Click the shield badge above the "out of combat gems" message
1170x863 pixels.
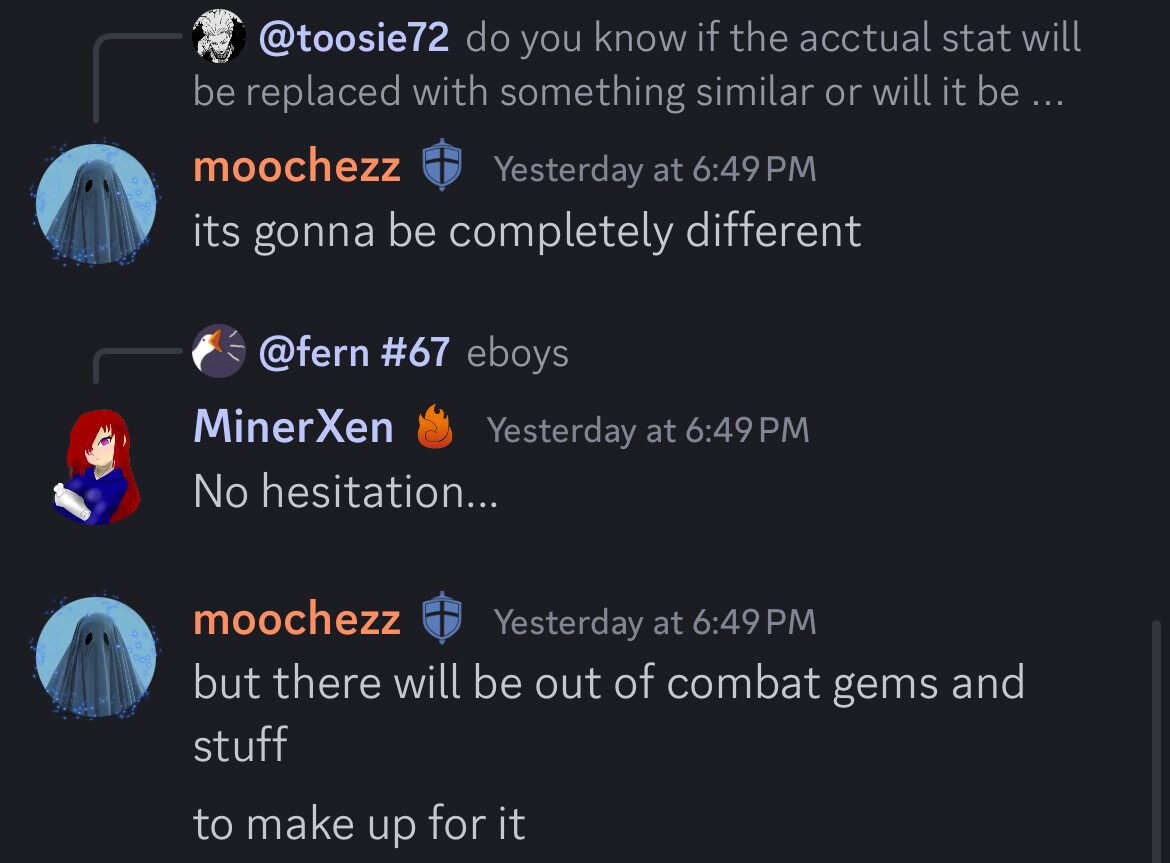[441, 620]
